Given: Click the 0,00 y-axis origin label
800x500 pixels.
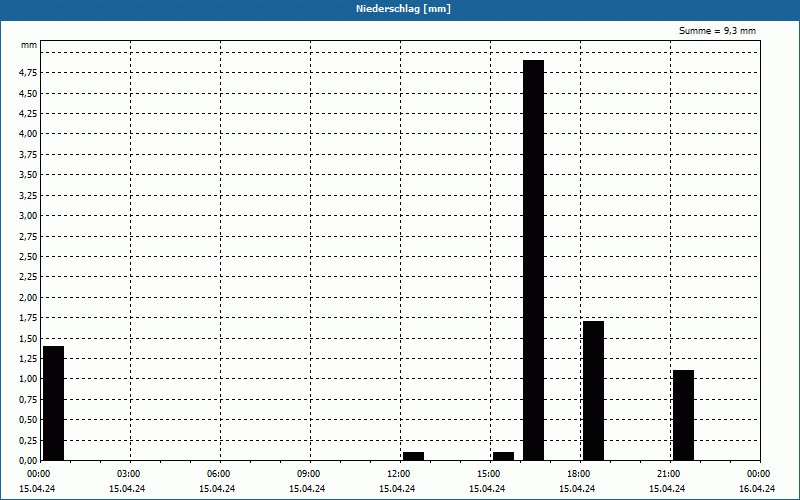Looking at the screenshot, I should coord(28,461).
